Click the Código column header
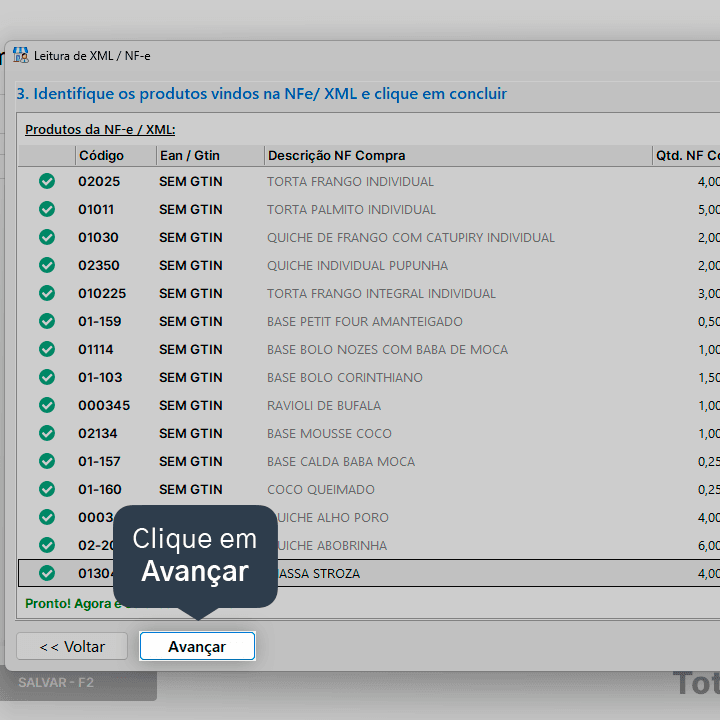This screenshot has width=720, height=720. click(116, 156)
